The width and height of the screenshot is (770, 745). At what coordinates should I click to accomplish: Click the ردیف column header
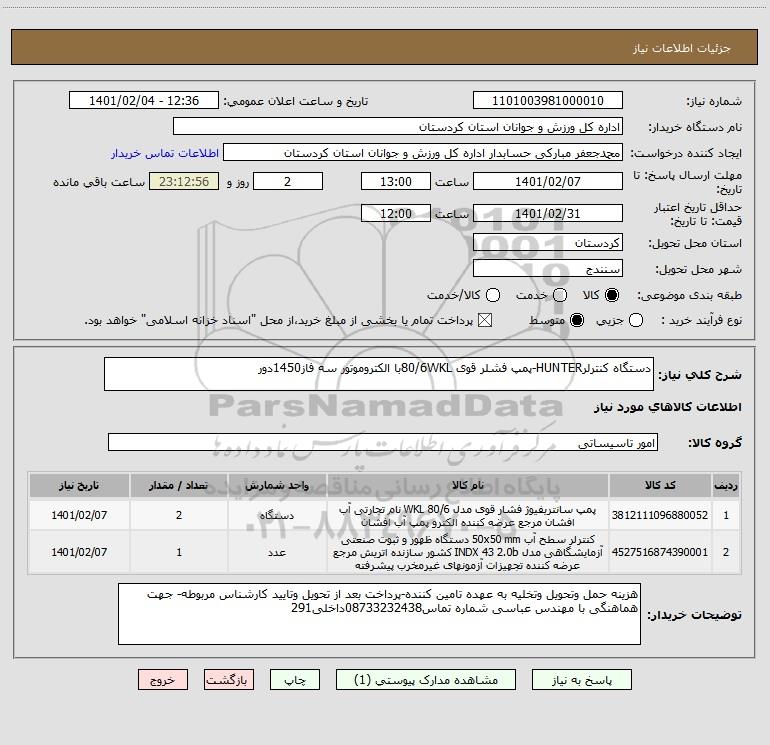[x=726, y=485]
